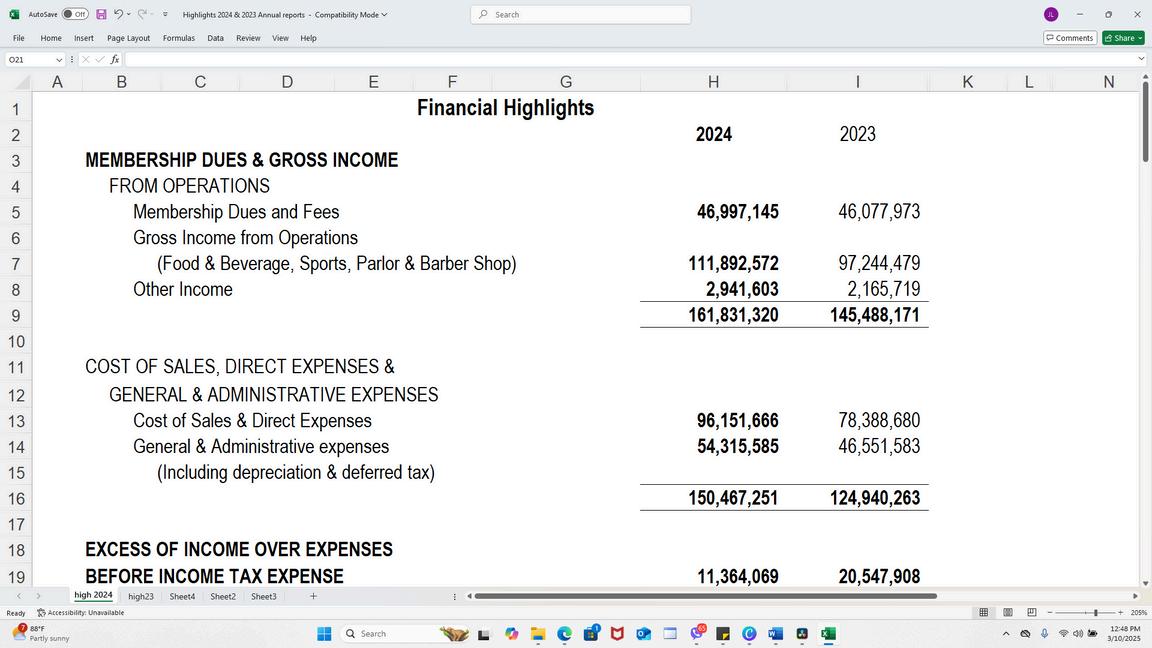
Task: Click the green Share button
Action: pos(1123,38)
